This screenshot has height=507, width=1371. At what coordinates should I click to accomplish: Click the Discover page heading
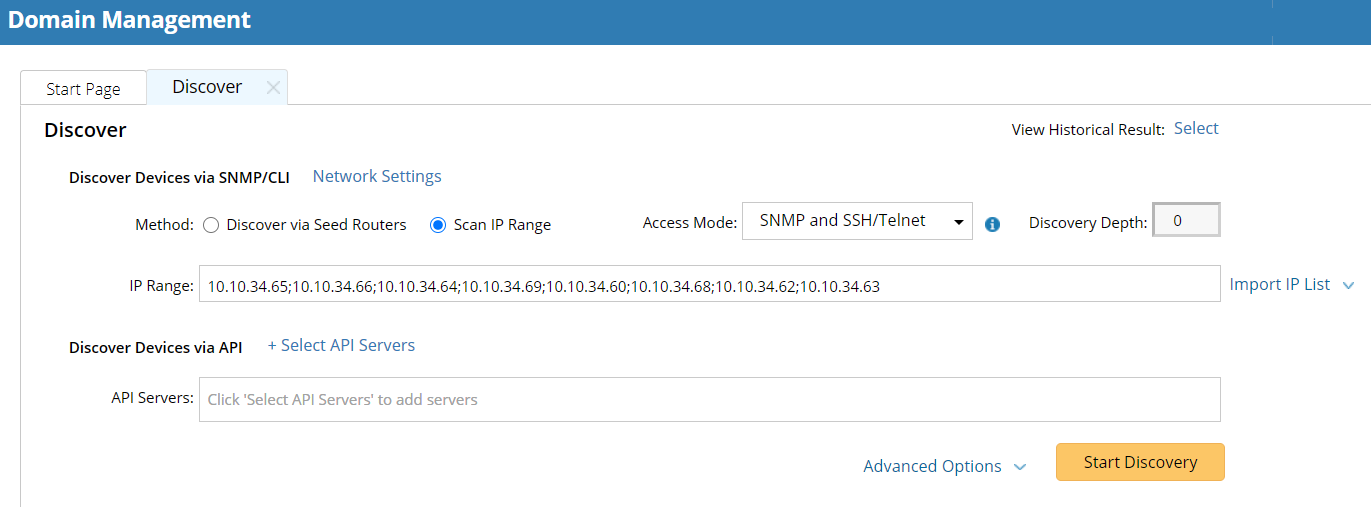tap(85, 130)
